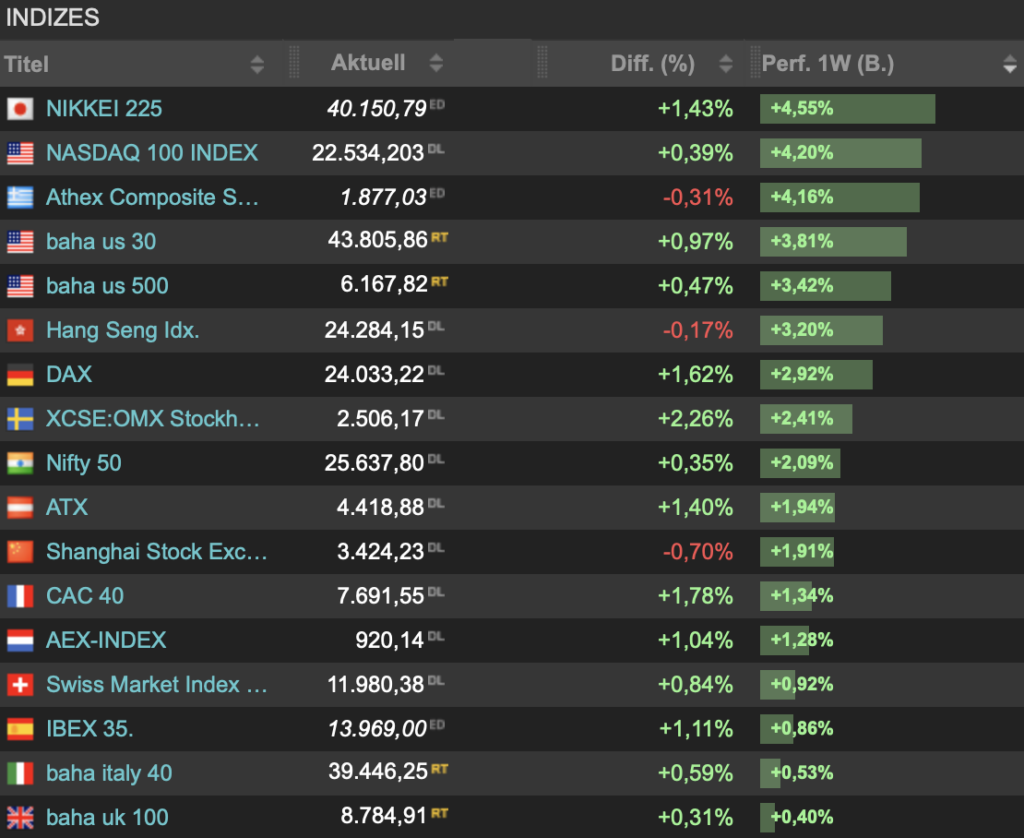Viewport: 1024px width, 838px height.
Task: Open the ATX index link
Action: tap(67, 508)
